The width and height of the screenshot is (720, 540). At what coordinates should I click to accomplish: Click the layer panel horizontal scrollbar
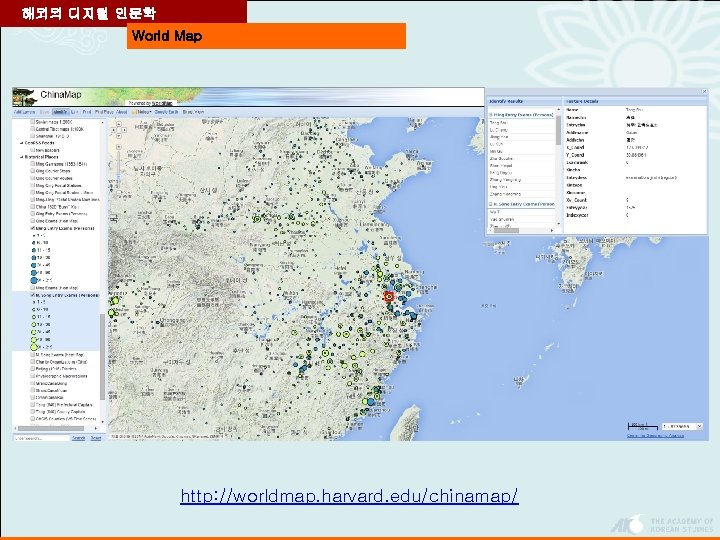[x=49, y=428]
